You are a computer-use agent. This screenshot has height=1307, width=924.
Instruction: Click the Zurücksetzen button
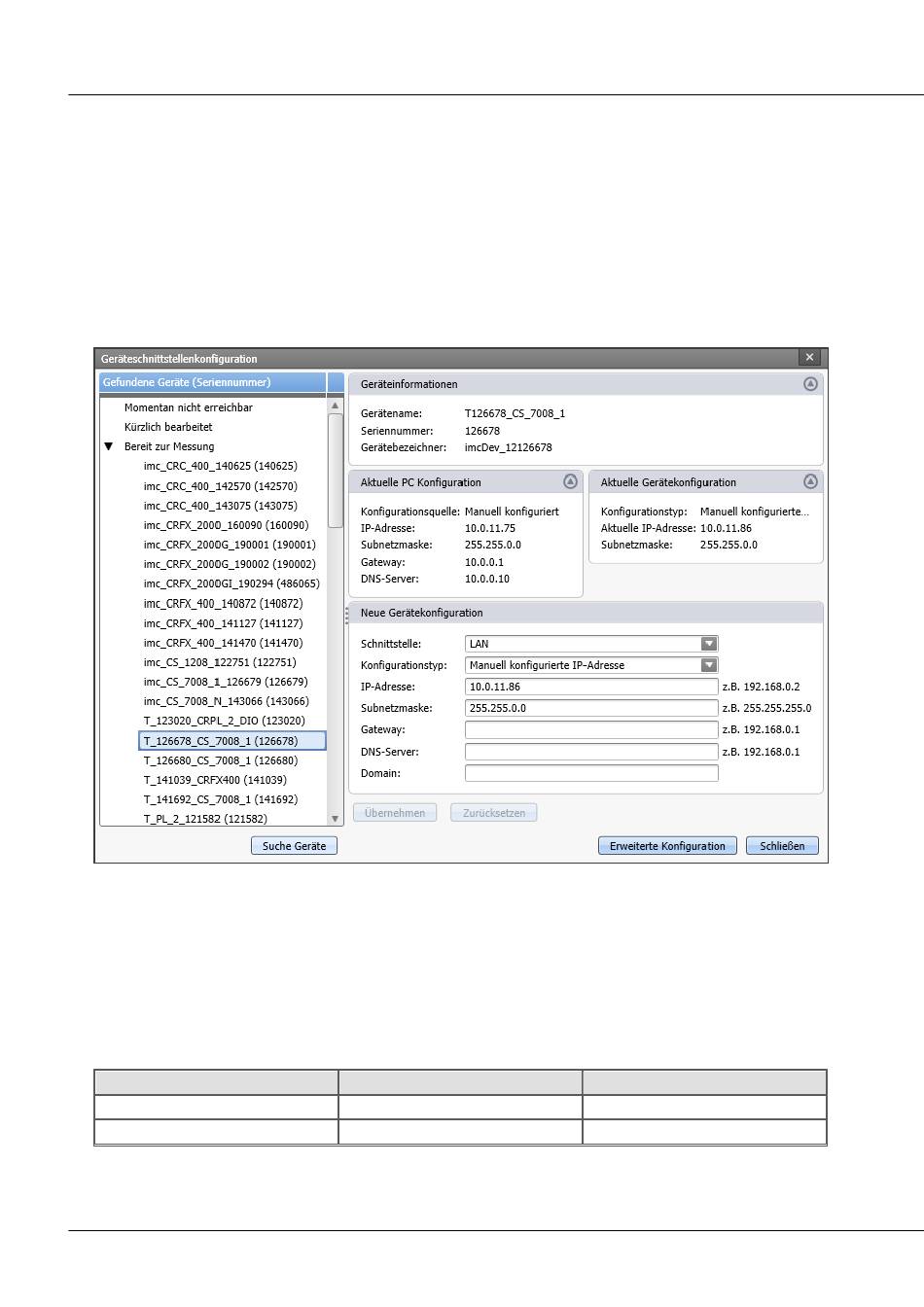(494, 813)
